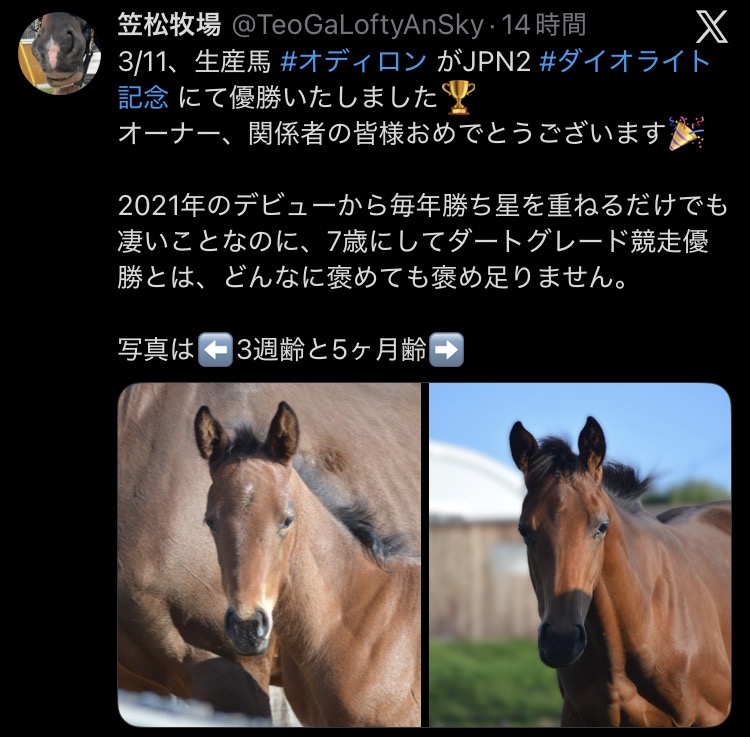
Task: Open the #ダイオライト hashtag link
Action: (x=624, y=62)
